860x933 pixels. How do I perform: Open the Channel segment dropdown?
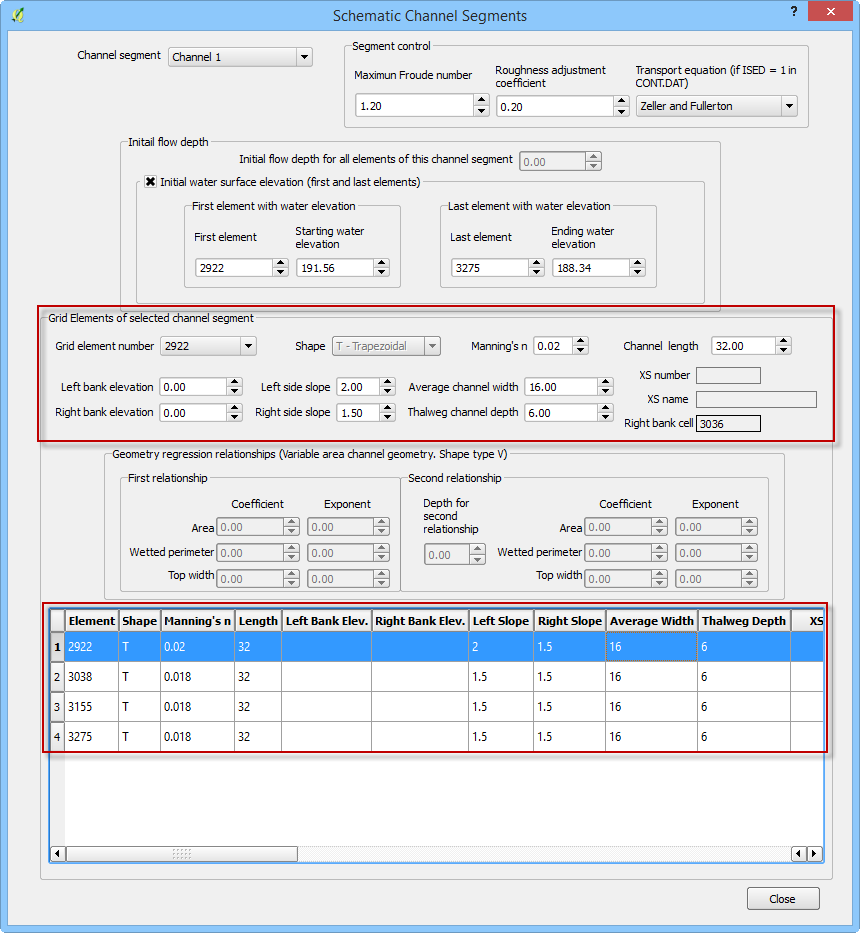304,58
